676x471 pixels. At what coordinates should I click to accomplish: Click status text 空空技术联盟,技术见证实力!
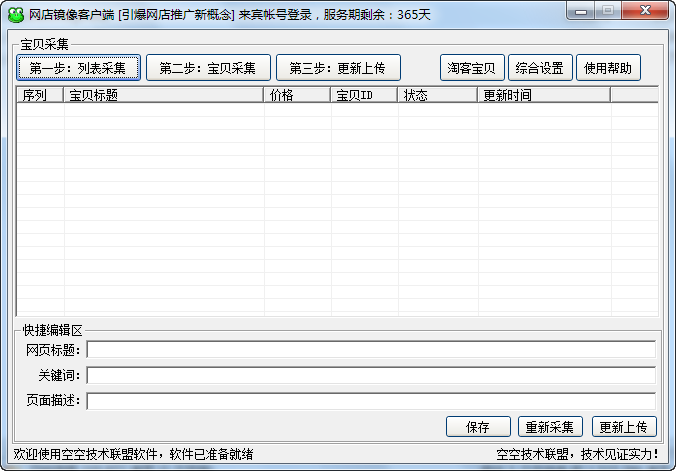coord(578,454)
